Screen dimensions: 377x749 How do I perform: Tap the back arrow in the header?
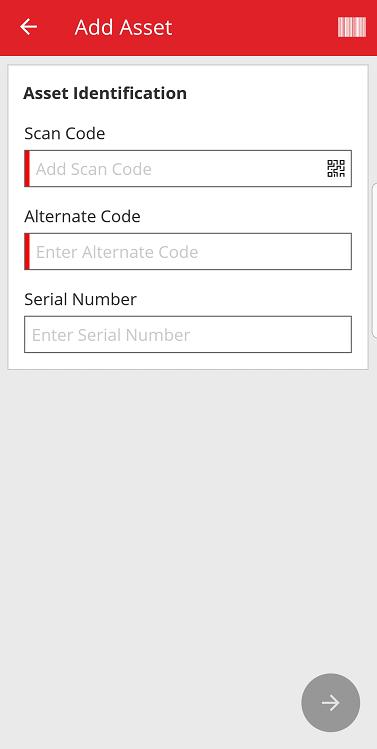28,27
